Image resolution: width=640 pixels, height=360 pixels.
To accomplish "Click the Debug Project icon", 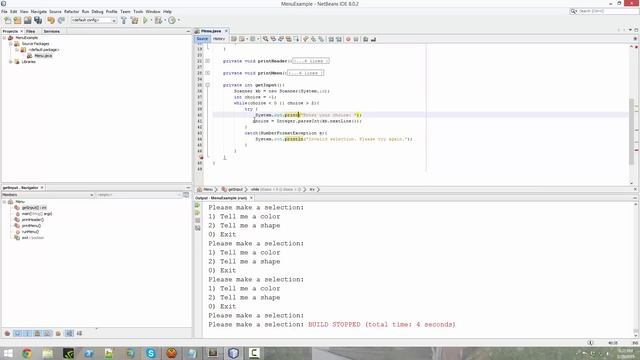I will (158, 20).
